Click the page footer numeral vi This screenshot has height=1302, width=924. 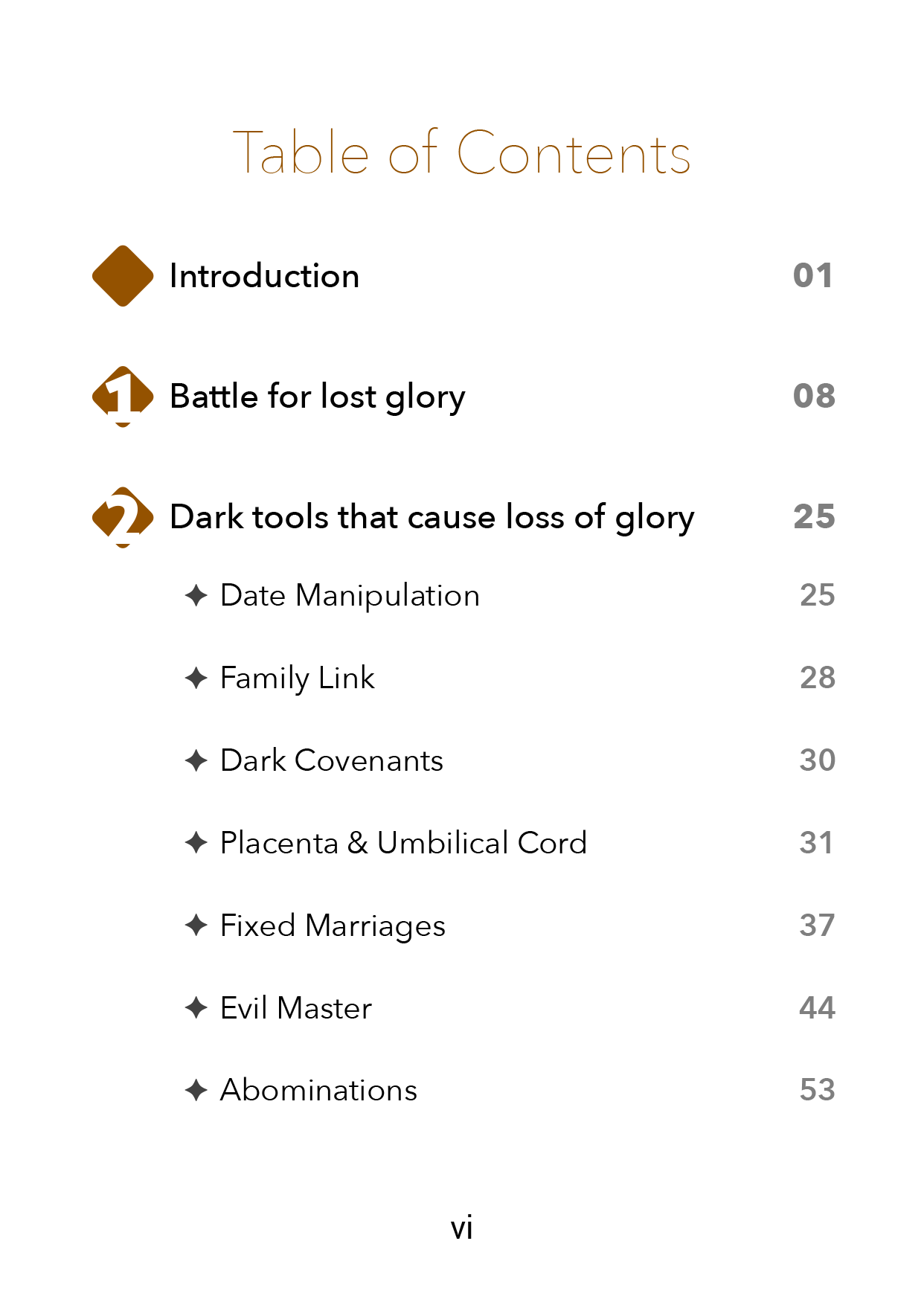coord(462,1228)
